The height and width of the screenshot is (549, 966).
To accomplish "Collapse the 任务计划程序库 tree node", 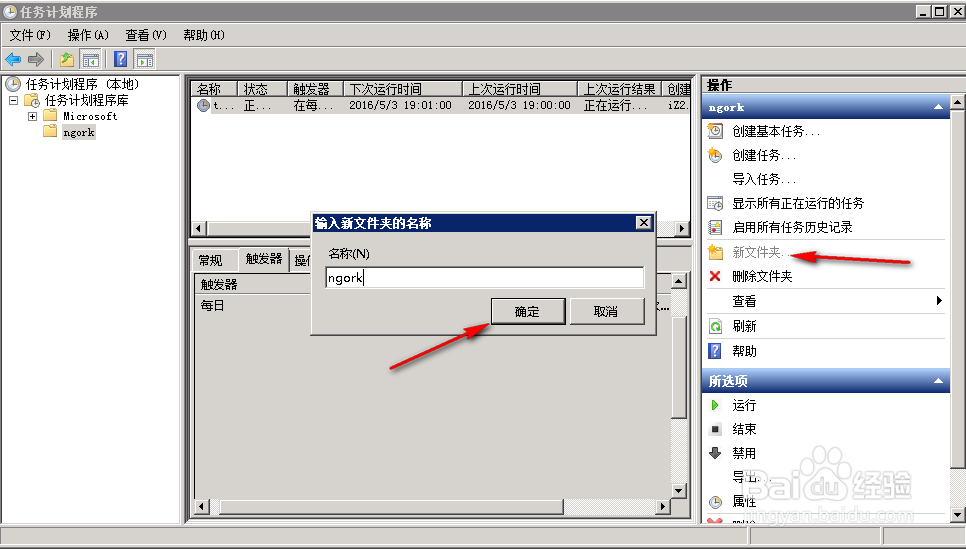I will (x=14, y=100).
